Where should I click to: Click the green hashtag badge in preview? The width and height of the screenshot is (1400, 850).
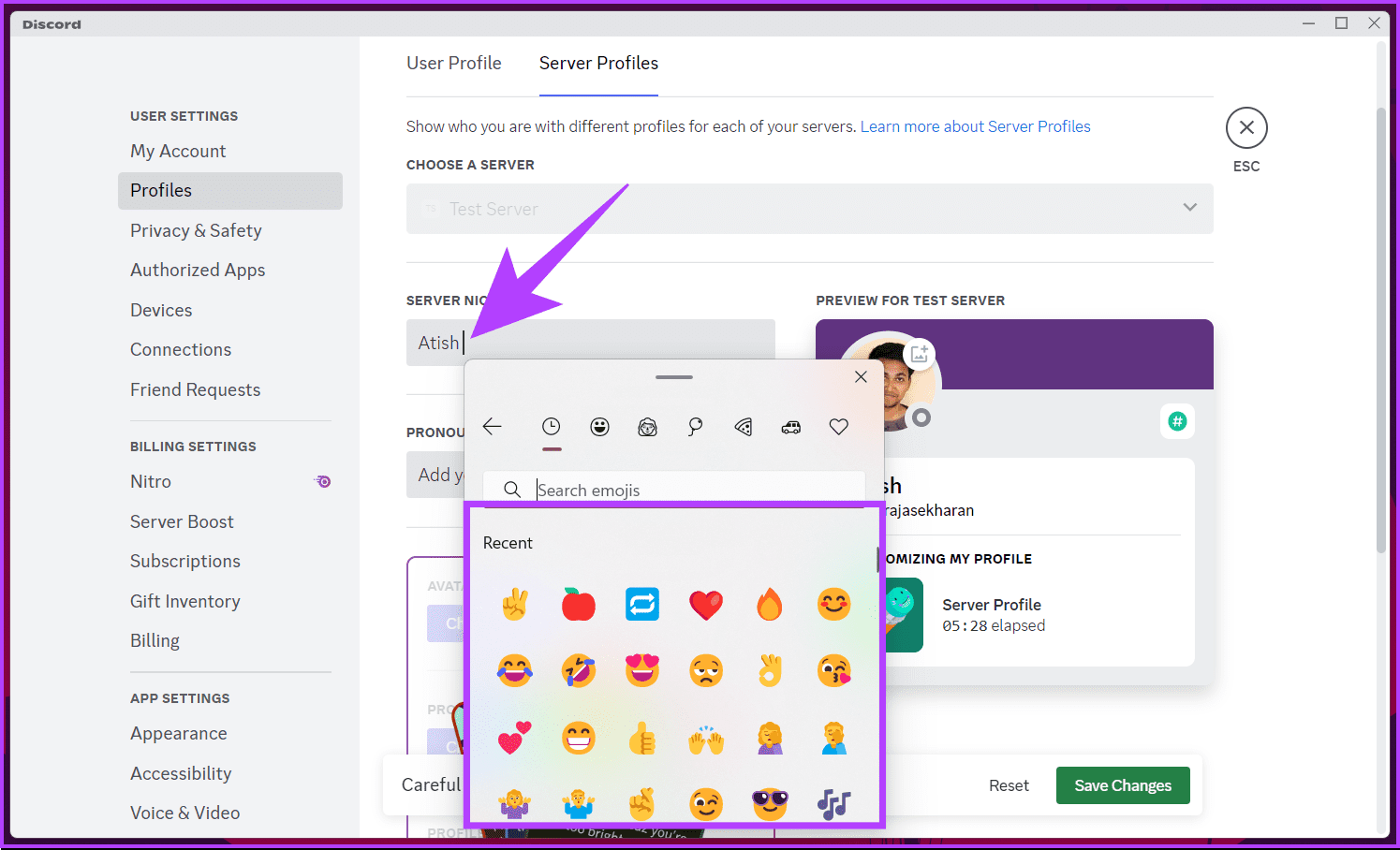pyautogui.click(x=1177, y=421)
